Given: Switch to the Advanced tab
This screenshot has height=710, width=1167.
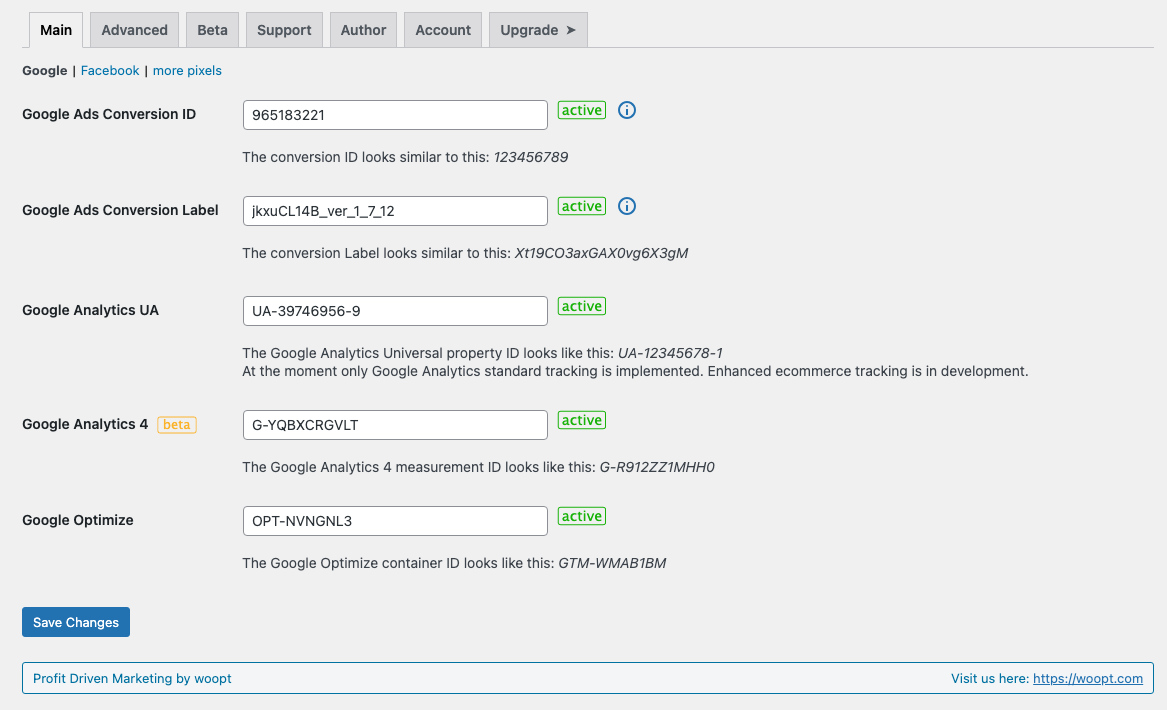Looking at the screenshot, I should tap(133, 30).
